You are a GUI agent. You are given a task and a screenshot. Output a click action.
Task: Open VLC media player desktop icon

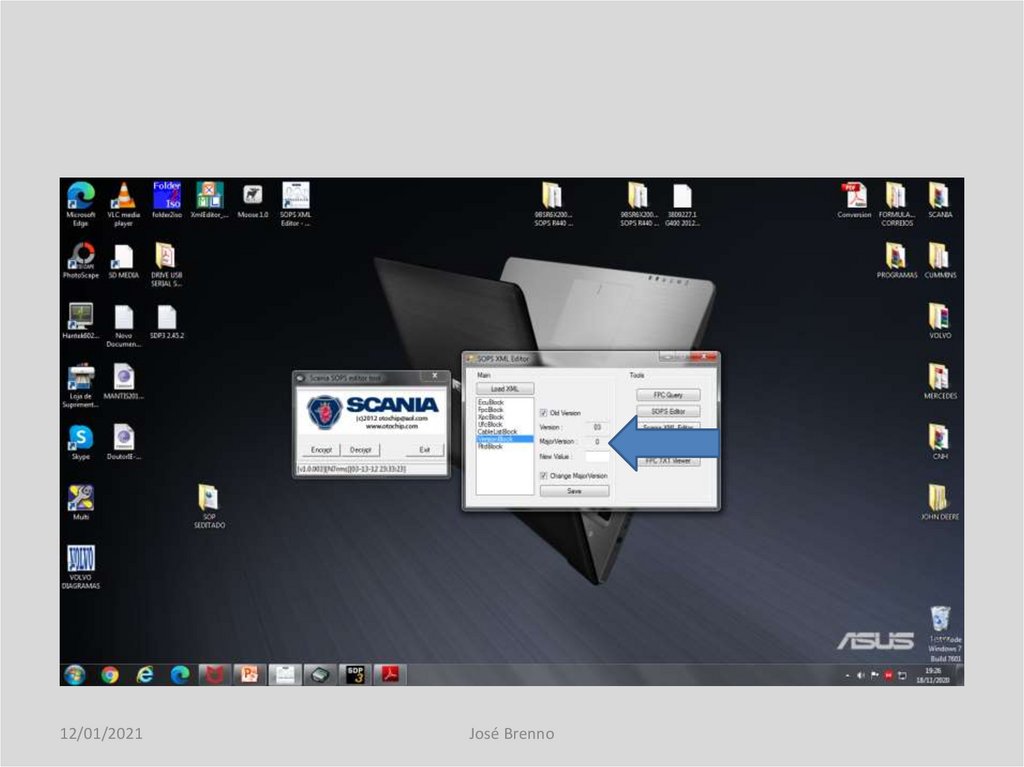point(123,196)
